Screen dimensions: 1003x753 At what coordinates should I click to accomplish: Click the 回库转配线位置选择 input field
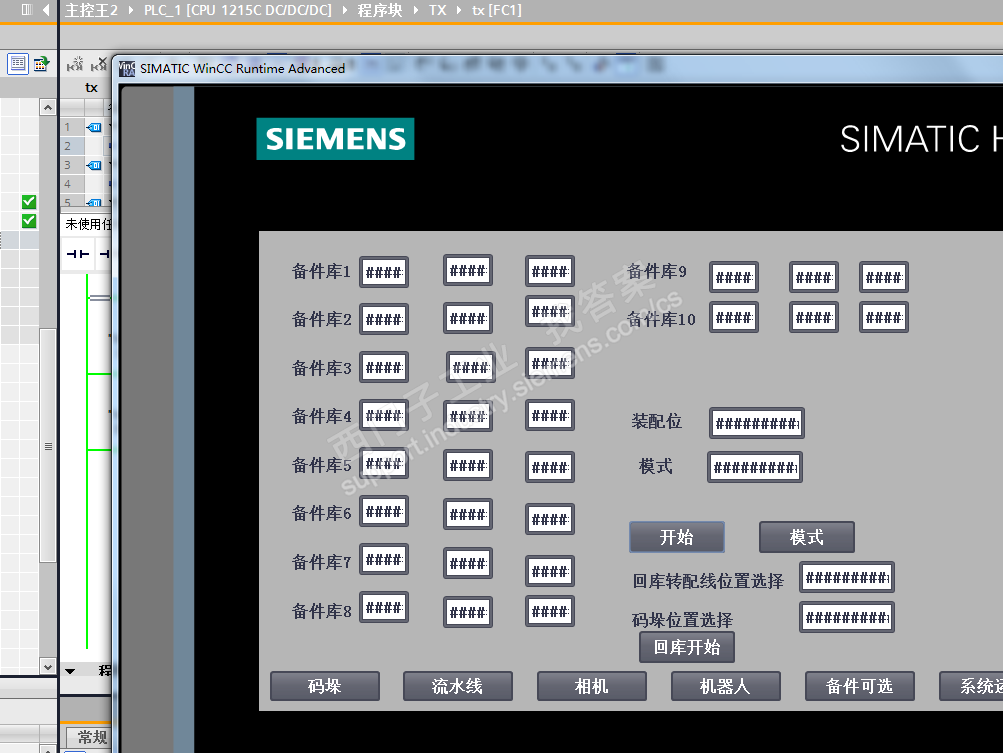pos(847,578)
